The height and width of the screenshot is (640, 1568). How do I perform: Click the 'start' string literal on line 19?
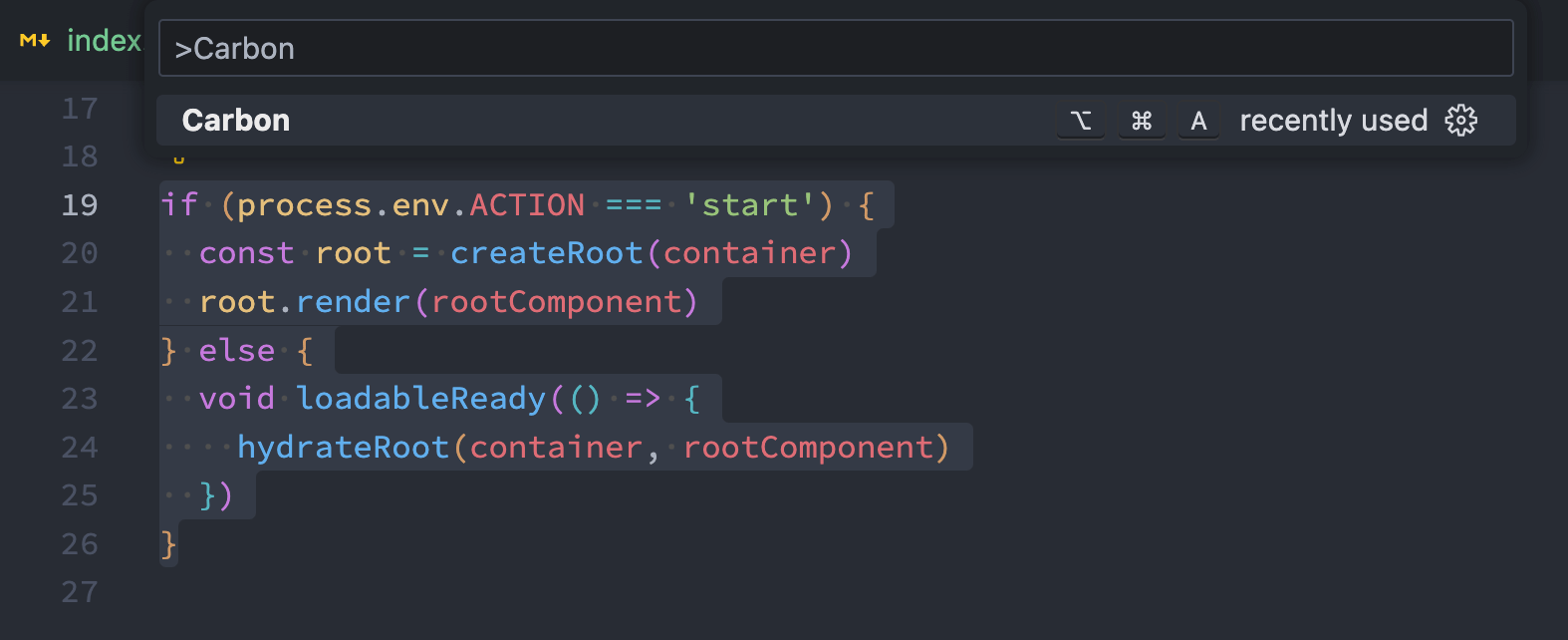coord(749,205)
